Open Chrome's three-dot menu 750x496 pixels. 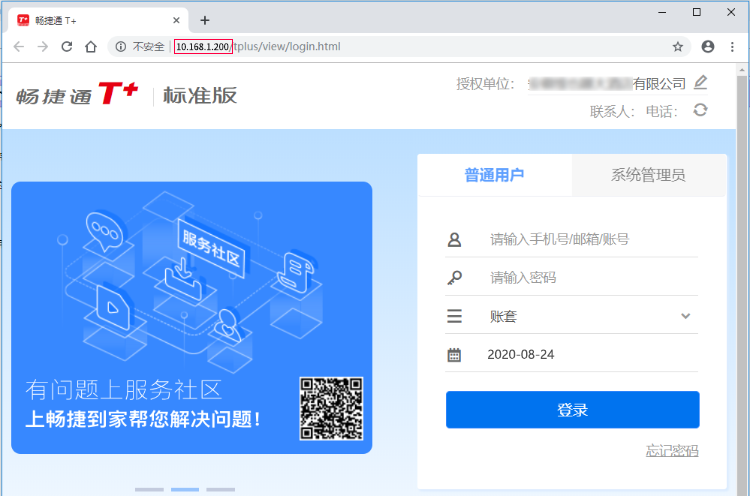click(x=732, y=46)
